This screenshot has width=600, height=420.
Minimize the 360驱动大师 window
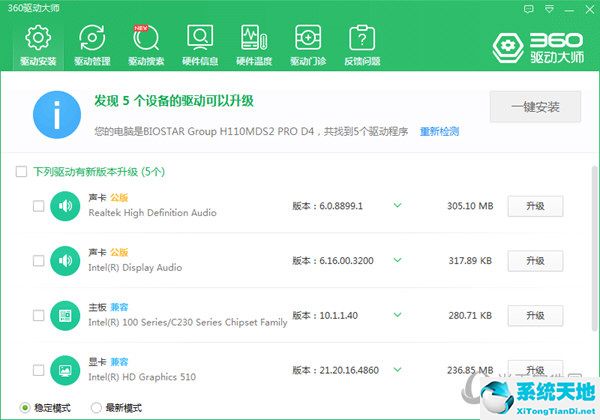[x=569, y=10]
